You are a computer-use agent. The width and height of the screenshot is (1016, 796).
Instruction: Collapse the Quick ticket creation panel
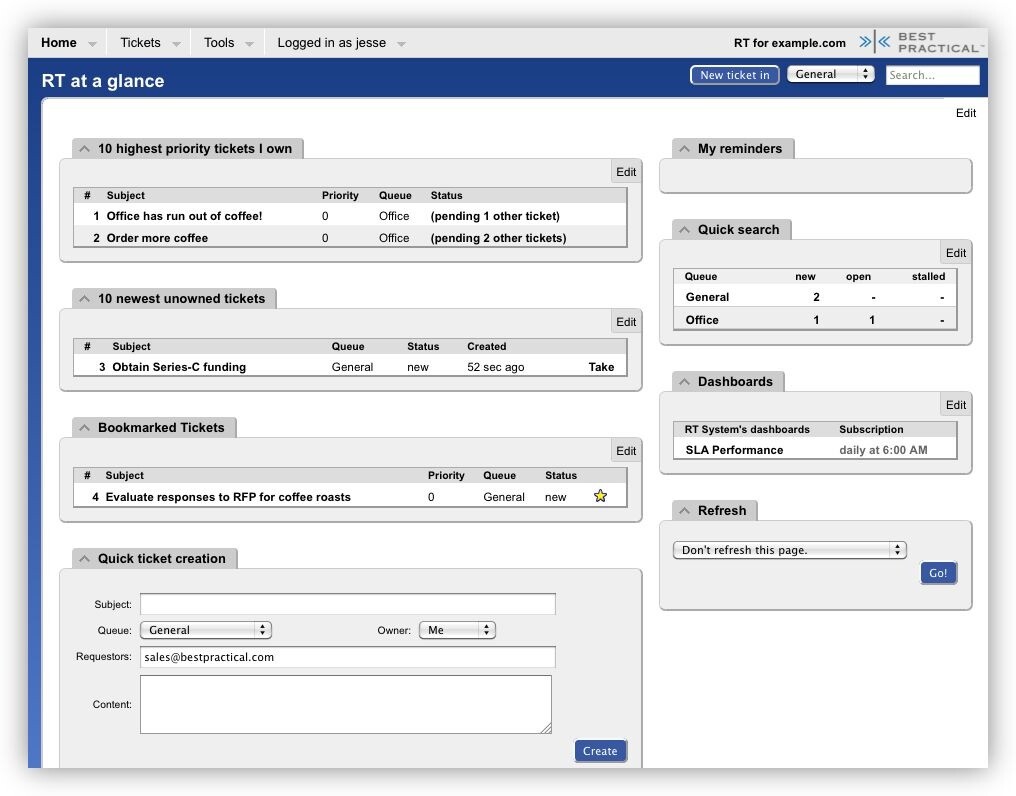point(85,559)
